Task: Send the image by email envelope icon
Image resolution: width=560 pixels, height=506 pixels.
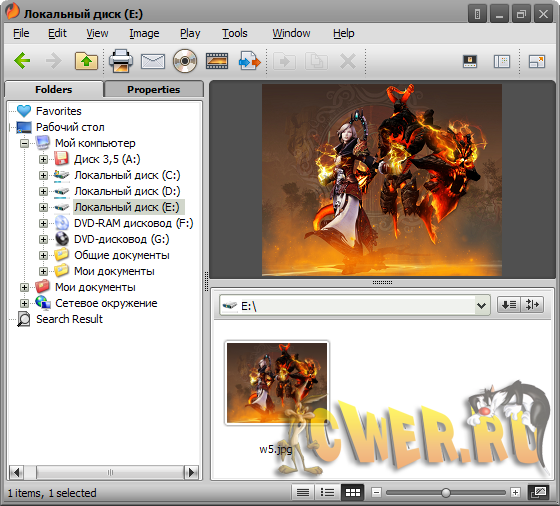Action: tap(153, 61)
